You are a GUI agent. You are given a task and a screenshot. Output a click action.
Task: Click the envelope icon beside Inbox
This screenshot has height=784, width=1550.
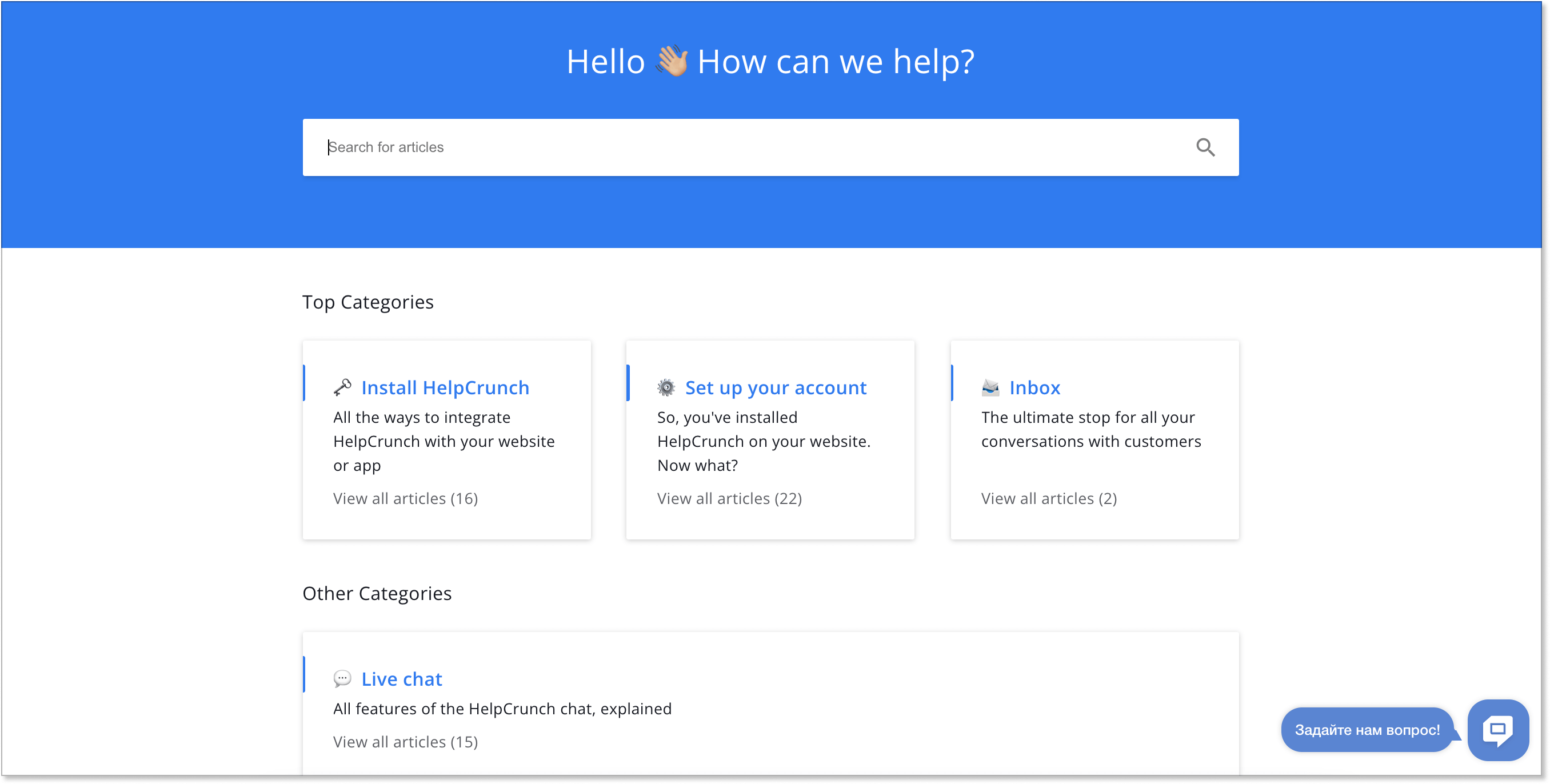pyautogui.click(x=990, y=387)
